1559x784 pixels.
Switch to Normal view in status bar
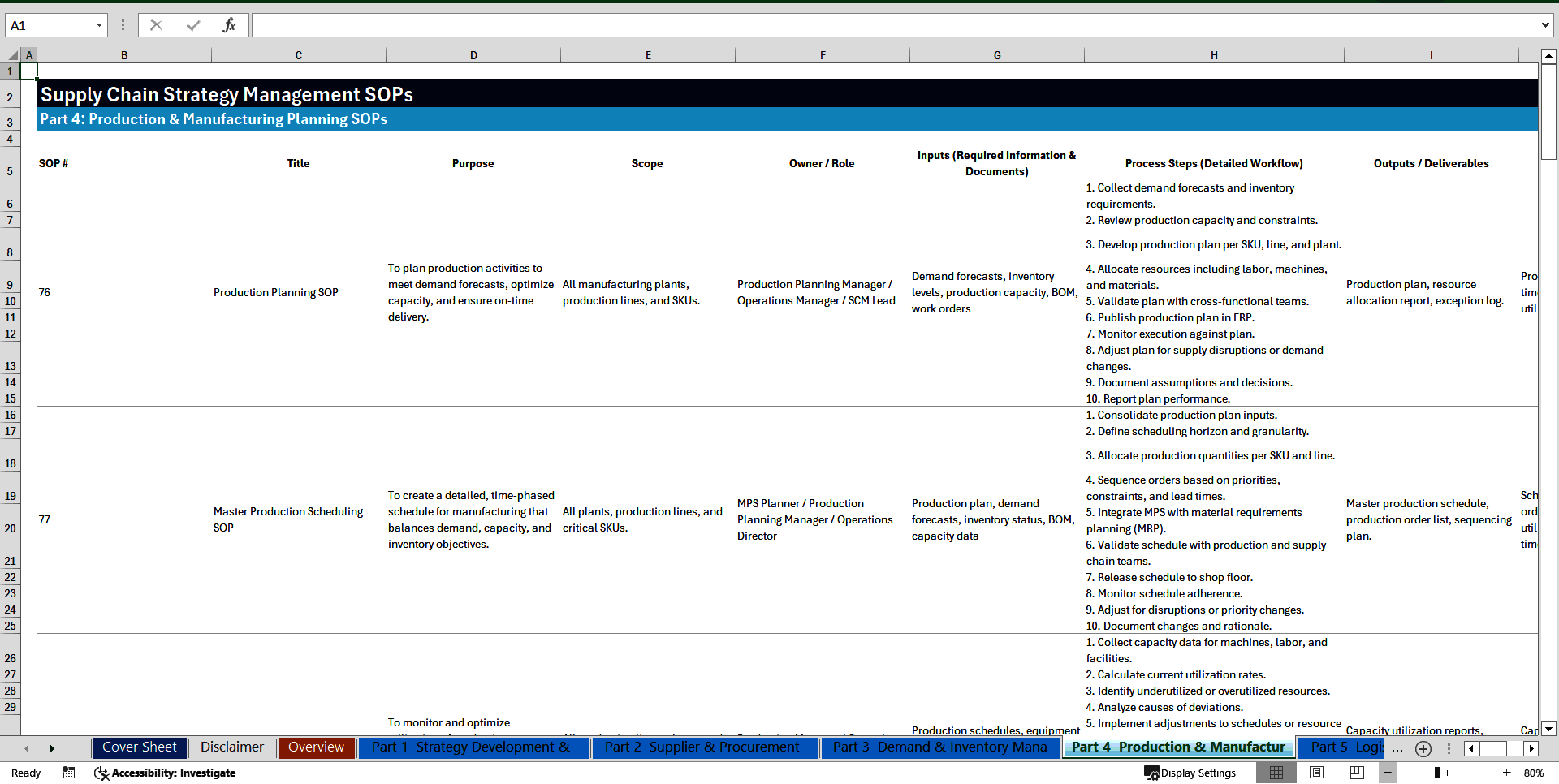pos(1276,773)
